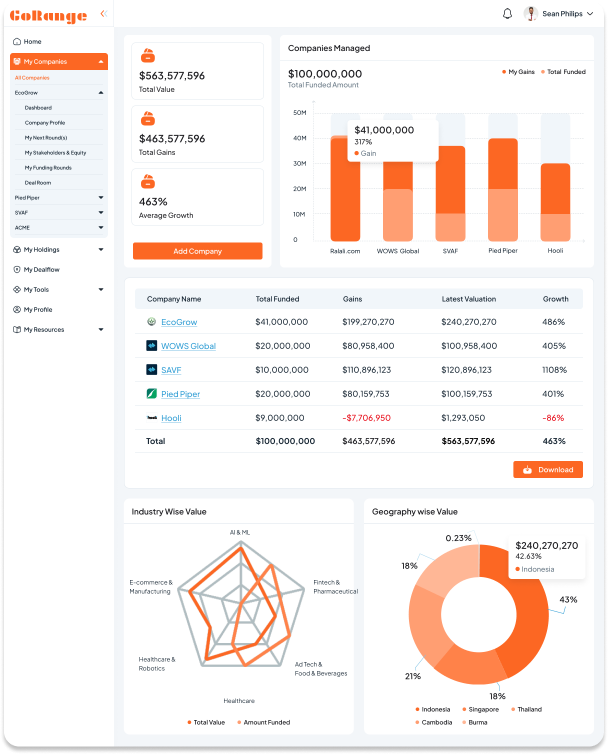Click the Download button
The width and height of the screenshot is (608, 755).
548,469
